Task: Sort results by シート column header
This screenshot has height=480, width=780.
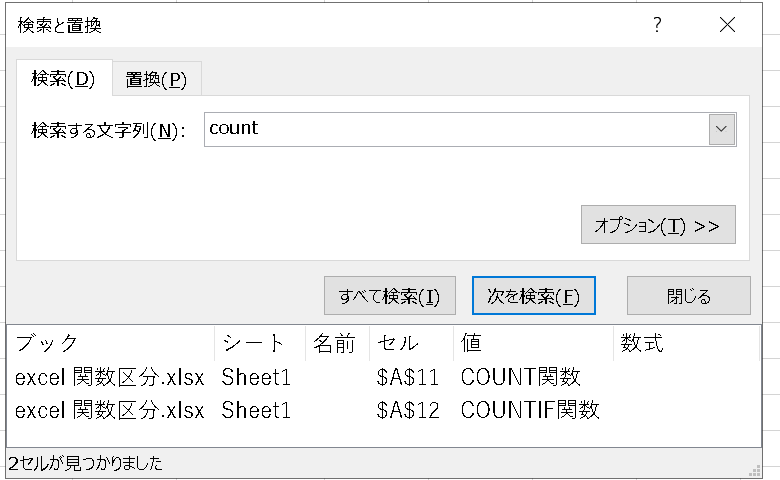Action: 260,343
